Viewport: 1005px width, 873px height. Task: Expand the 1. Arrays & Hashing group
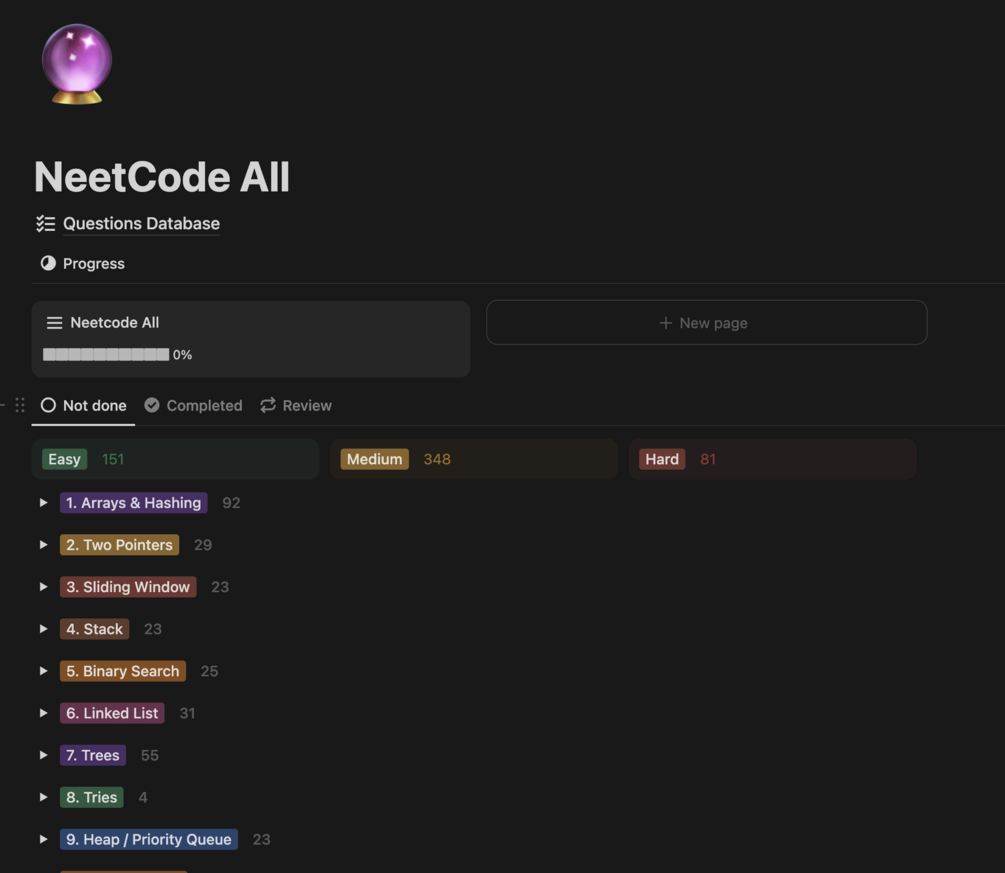[x=43, y=503]
